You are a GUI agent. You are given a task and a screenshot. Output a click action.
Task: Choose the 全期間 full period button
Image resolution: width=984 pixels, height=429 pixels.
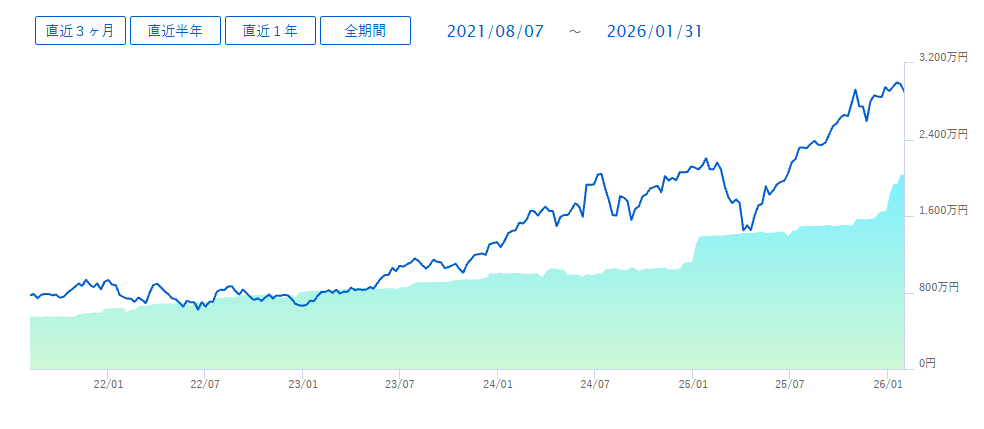(x=365, y=31)
